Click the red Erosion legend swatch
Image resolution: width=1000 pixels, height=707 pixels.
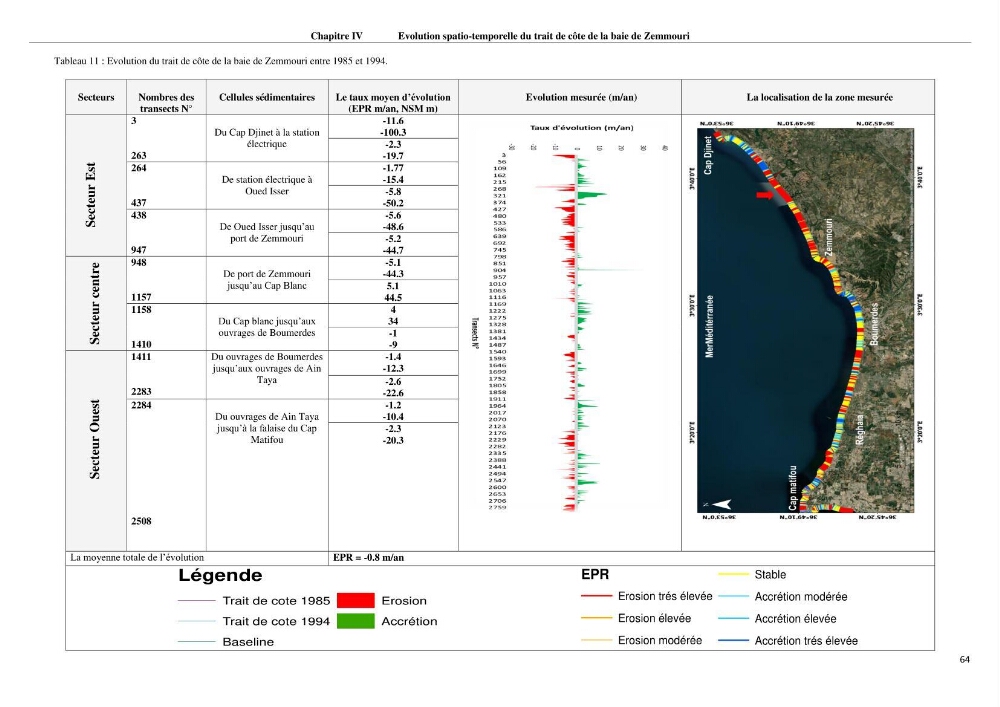355,601
